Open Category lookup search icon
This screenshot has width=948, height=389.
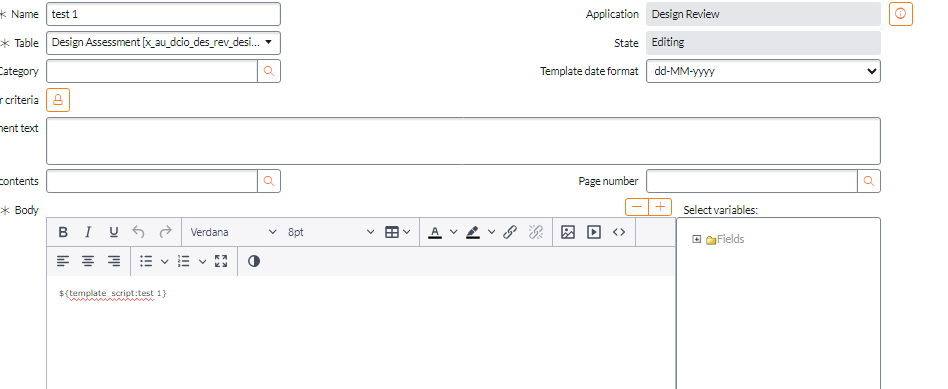269,71
